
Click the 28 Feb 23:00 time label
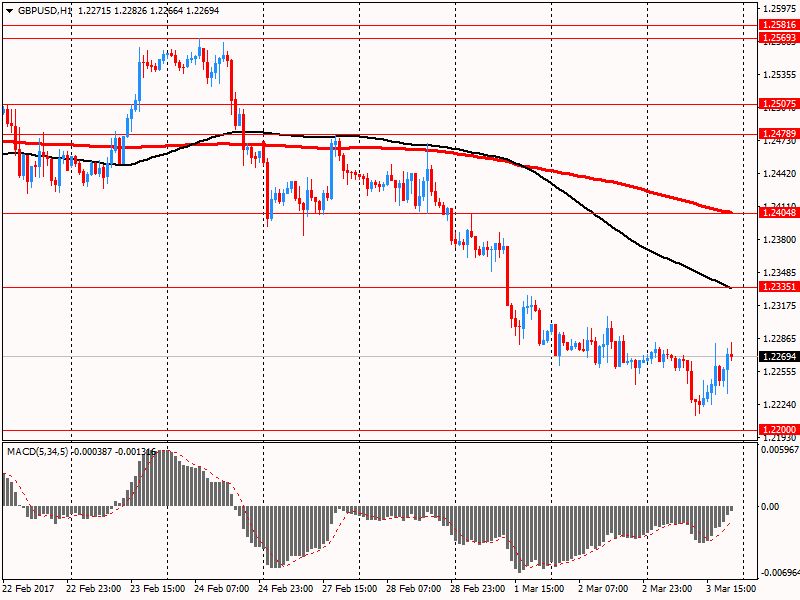(x=478, y=589)
